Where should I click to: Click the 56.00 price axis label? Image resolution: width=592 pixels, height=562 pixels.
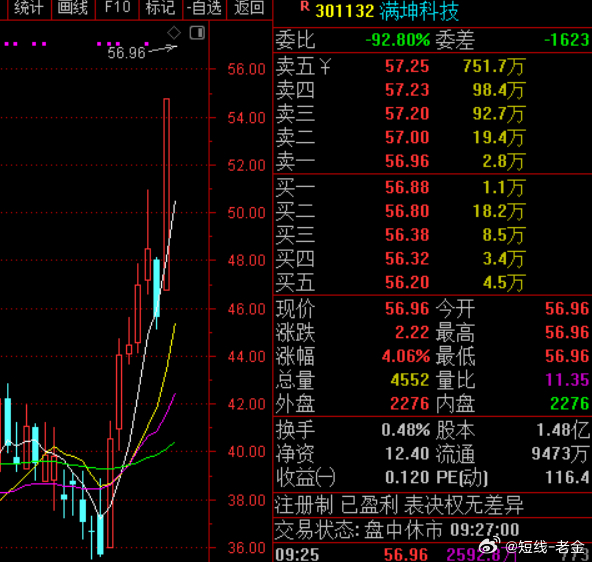pyautogui.click(x=247, y=69)
